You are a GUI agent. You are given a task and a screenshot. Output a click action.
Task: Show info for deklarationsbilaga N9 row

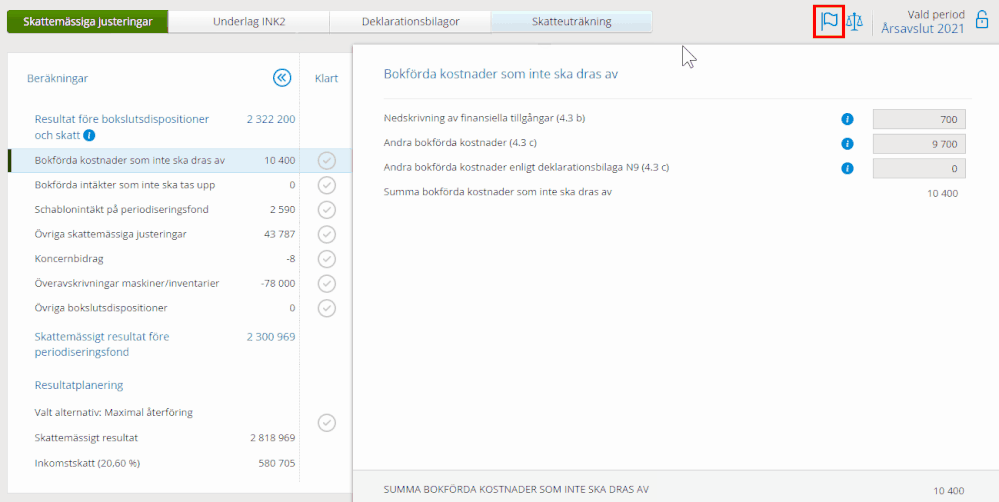coord(847,168)
